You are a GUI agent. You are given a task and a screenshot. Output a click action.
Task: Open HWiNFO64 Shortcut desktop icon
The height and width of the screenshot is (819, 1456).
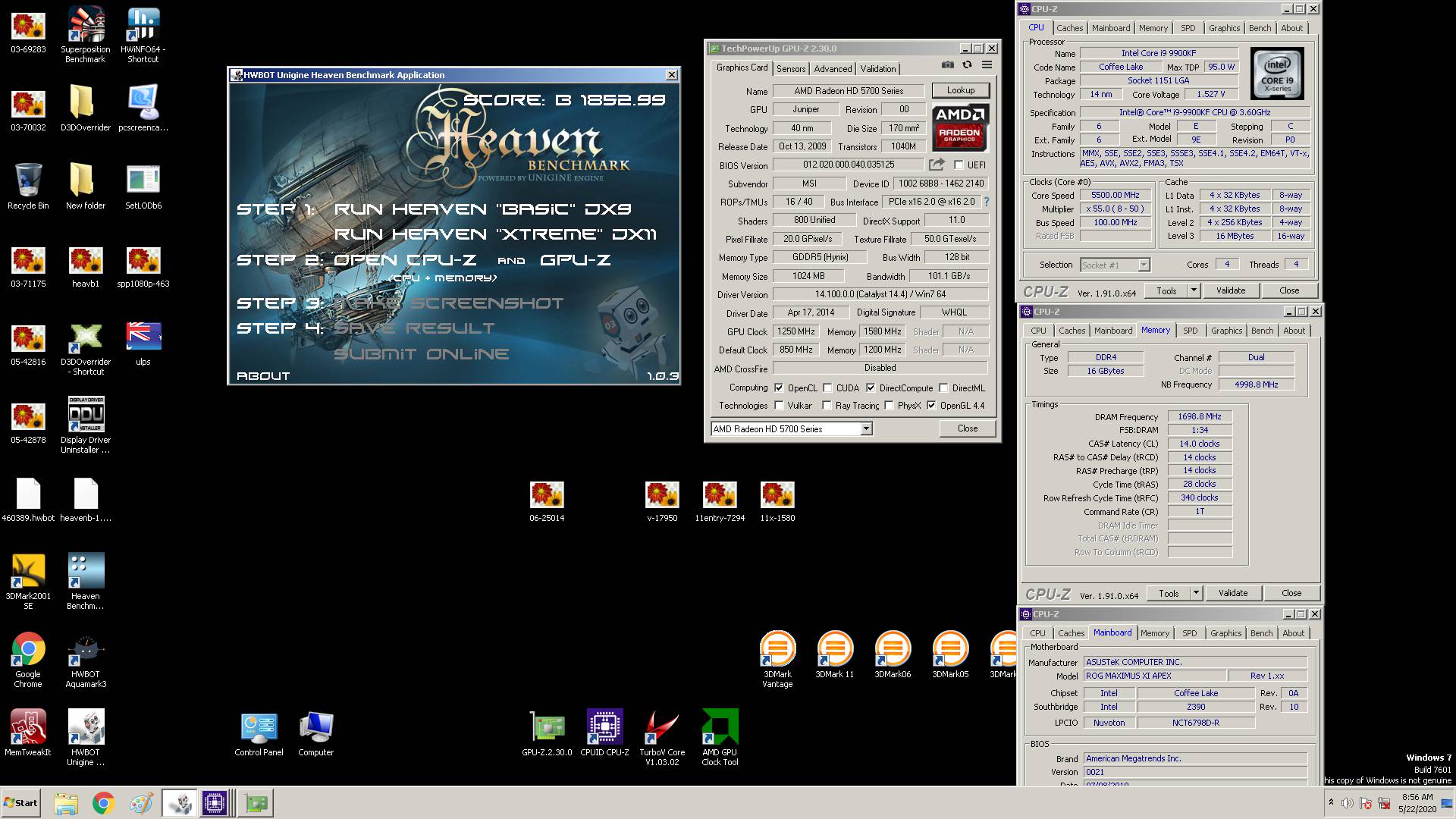(143, 35)
